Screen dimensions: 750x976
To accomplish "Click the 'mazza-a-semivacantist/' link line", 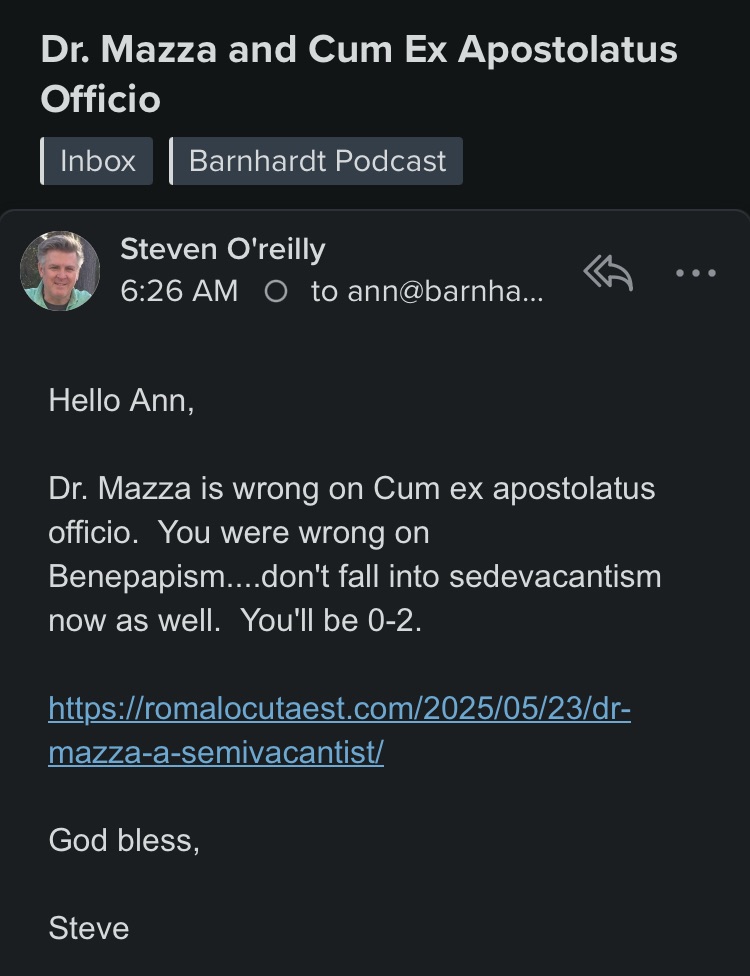I will (216, 752).
